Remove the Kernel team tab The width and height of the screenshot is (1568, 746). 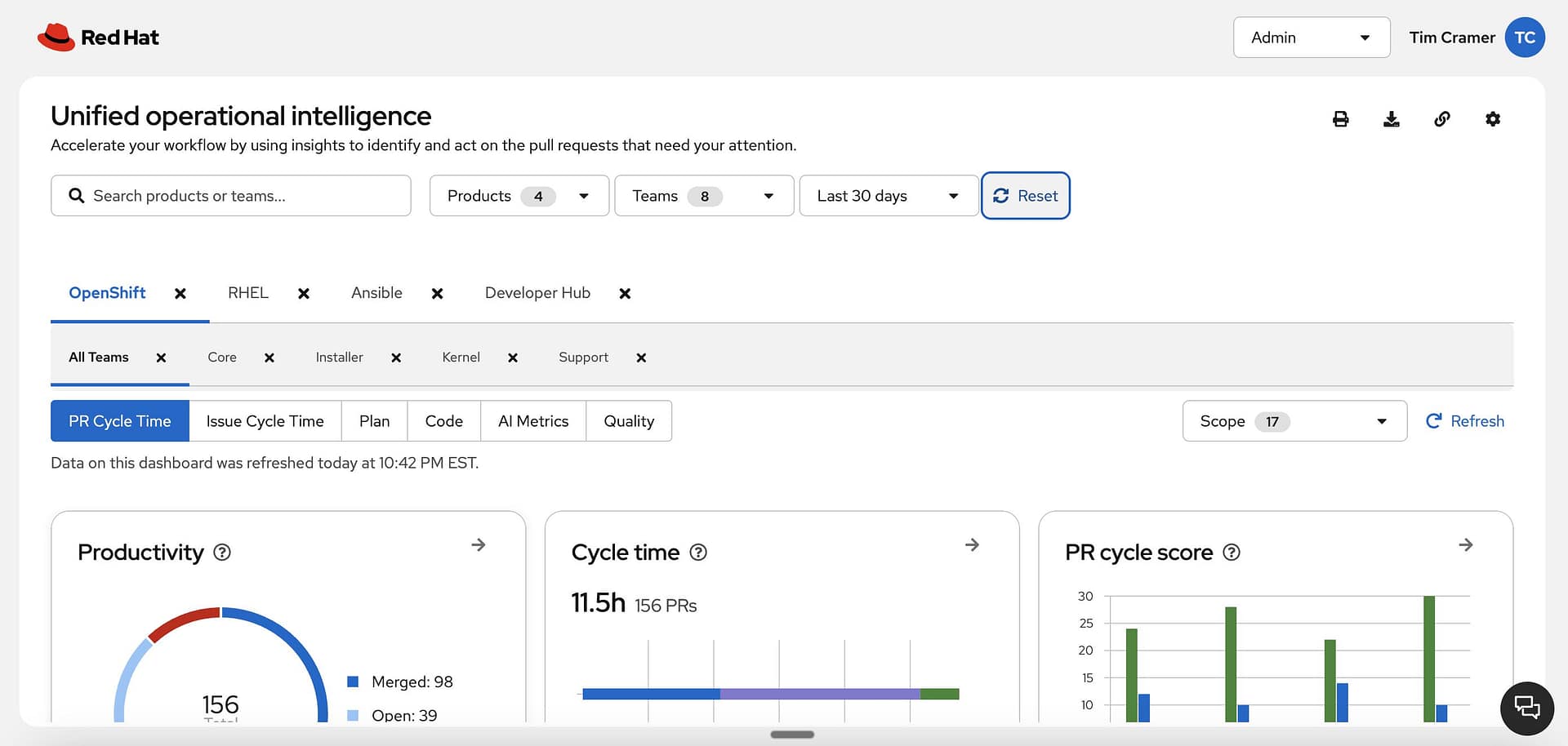tap(513, 358)
